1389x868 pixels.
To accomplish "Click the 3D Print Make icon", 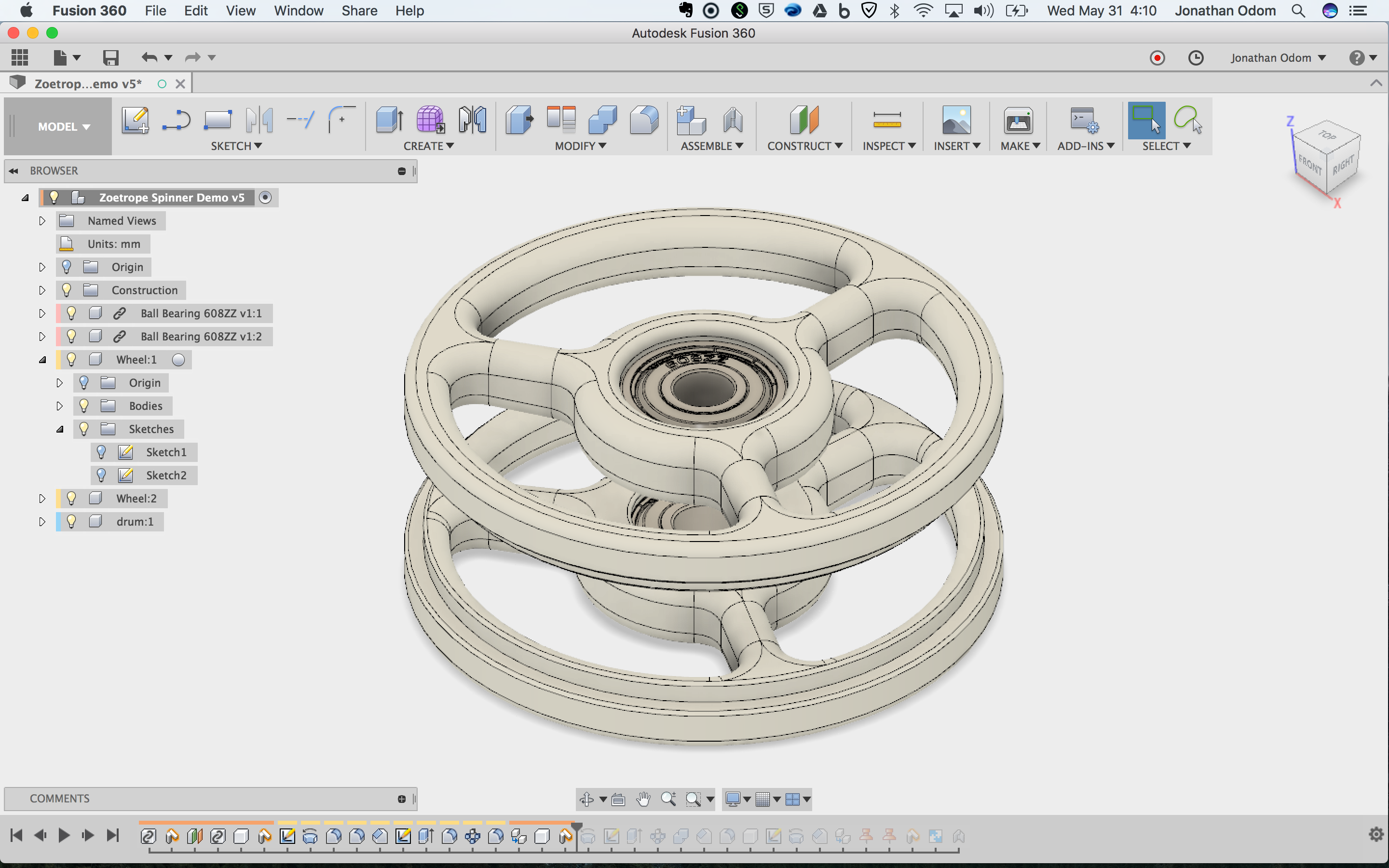I will point(1018,121).
